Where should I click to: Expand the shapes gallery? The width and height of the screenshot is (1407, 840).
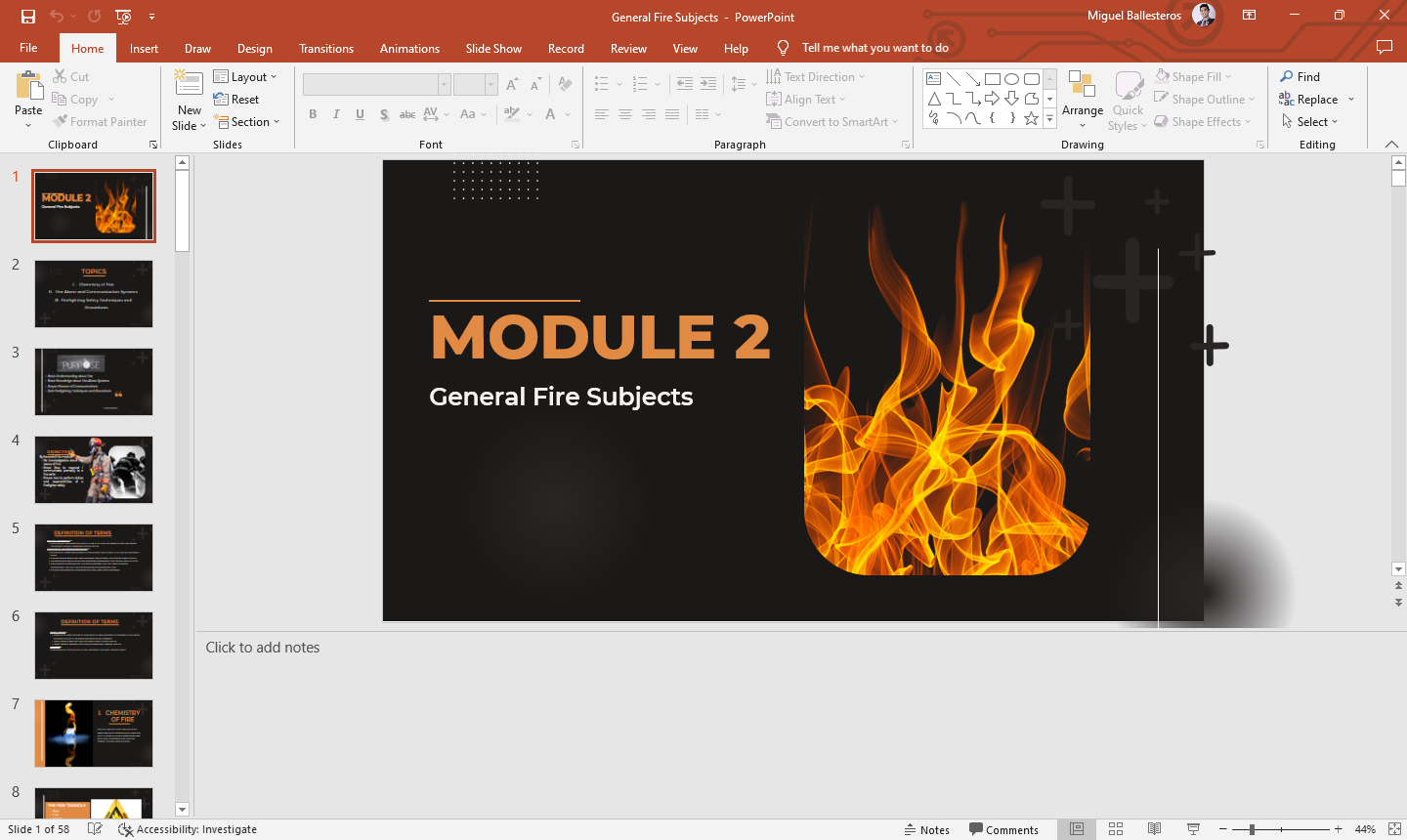pyautogui.click(x=1050, y=119)
